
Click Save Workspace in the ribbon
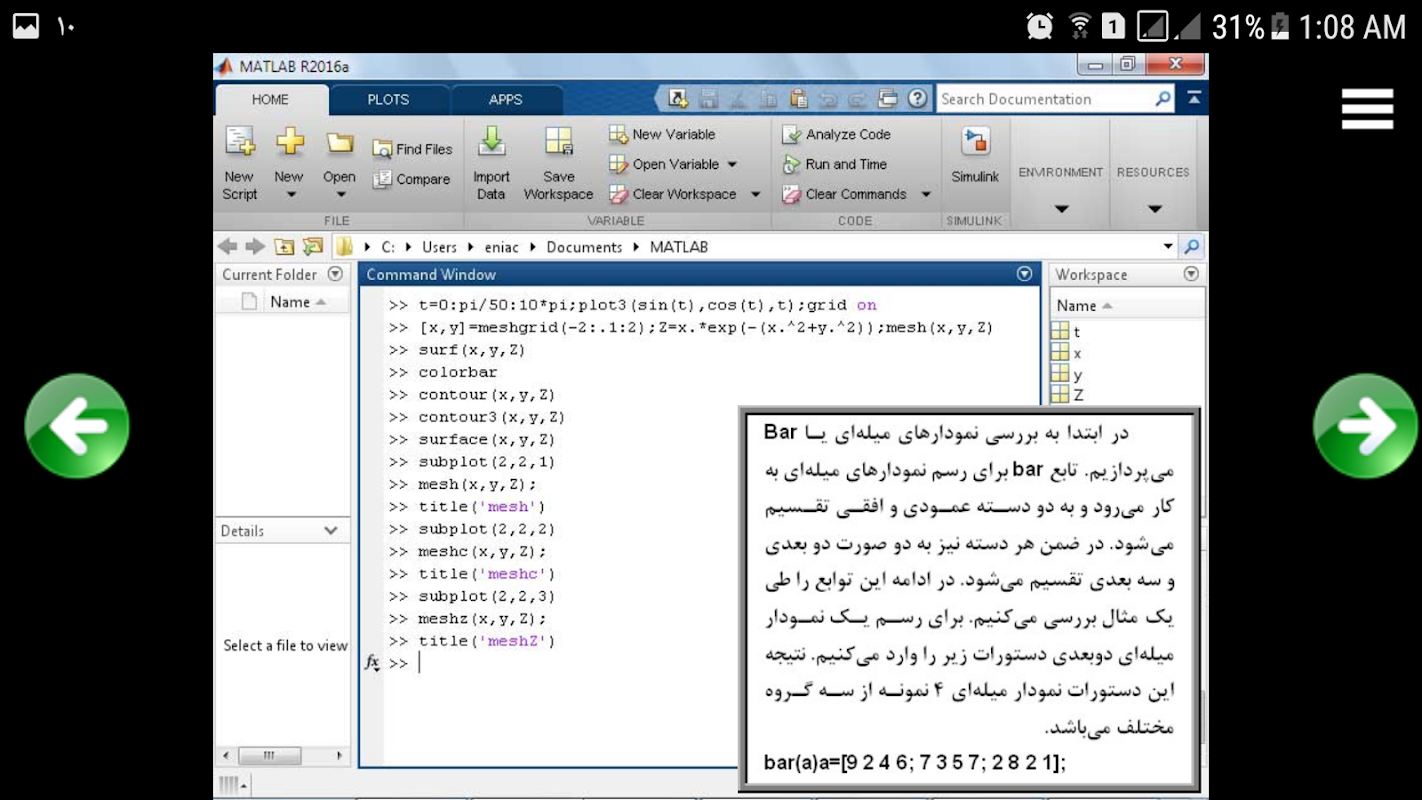(x=558, y=164)
